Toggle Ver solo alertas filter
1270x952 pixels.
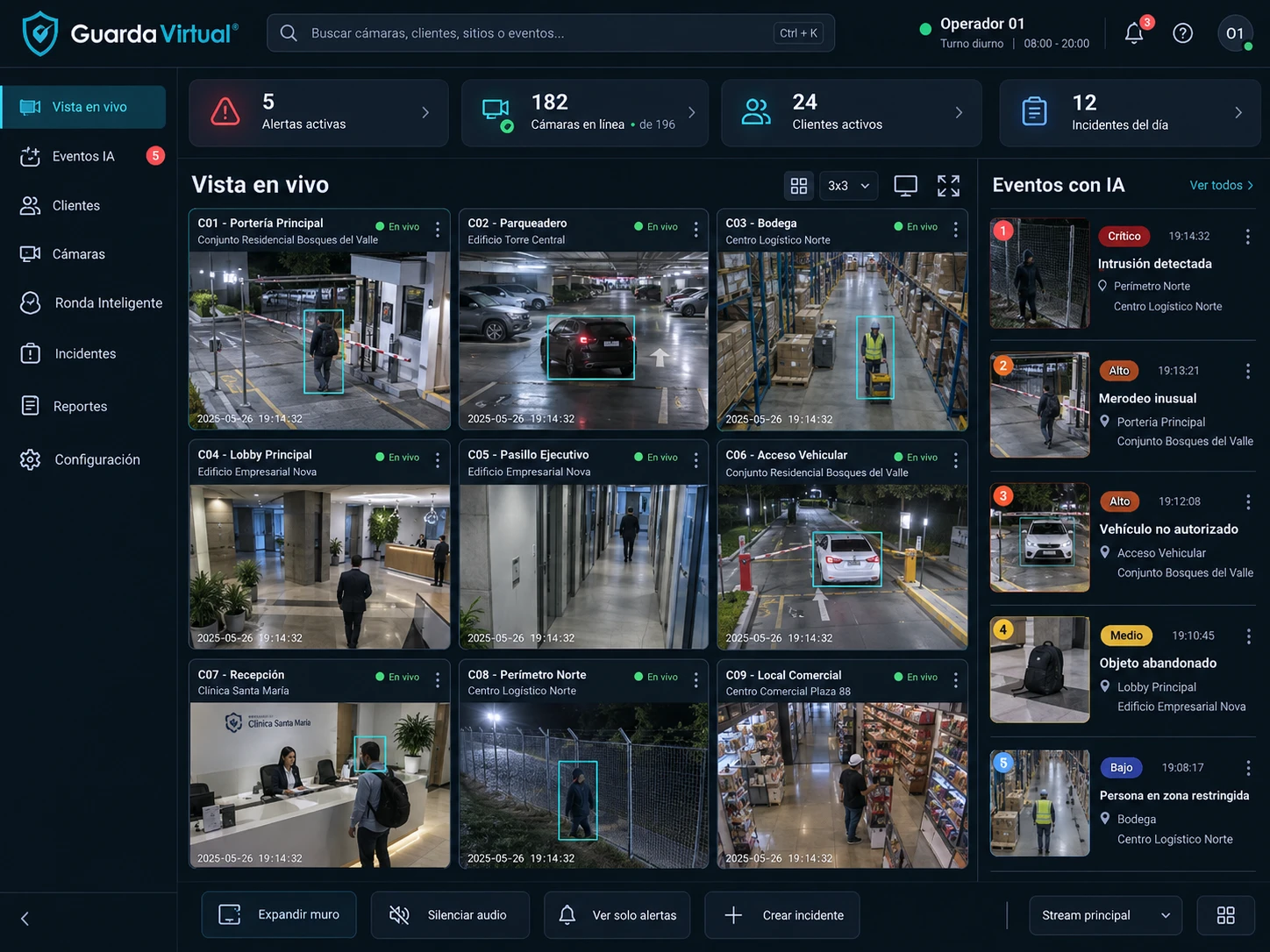[x=617, y=915]
